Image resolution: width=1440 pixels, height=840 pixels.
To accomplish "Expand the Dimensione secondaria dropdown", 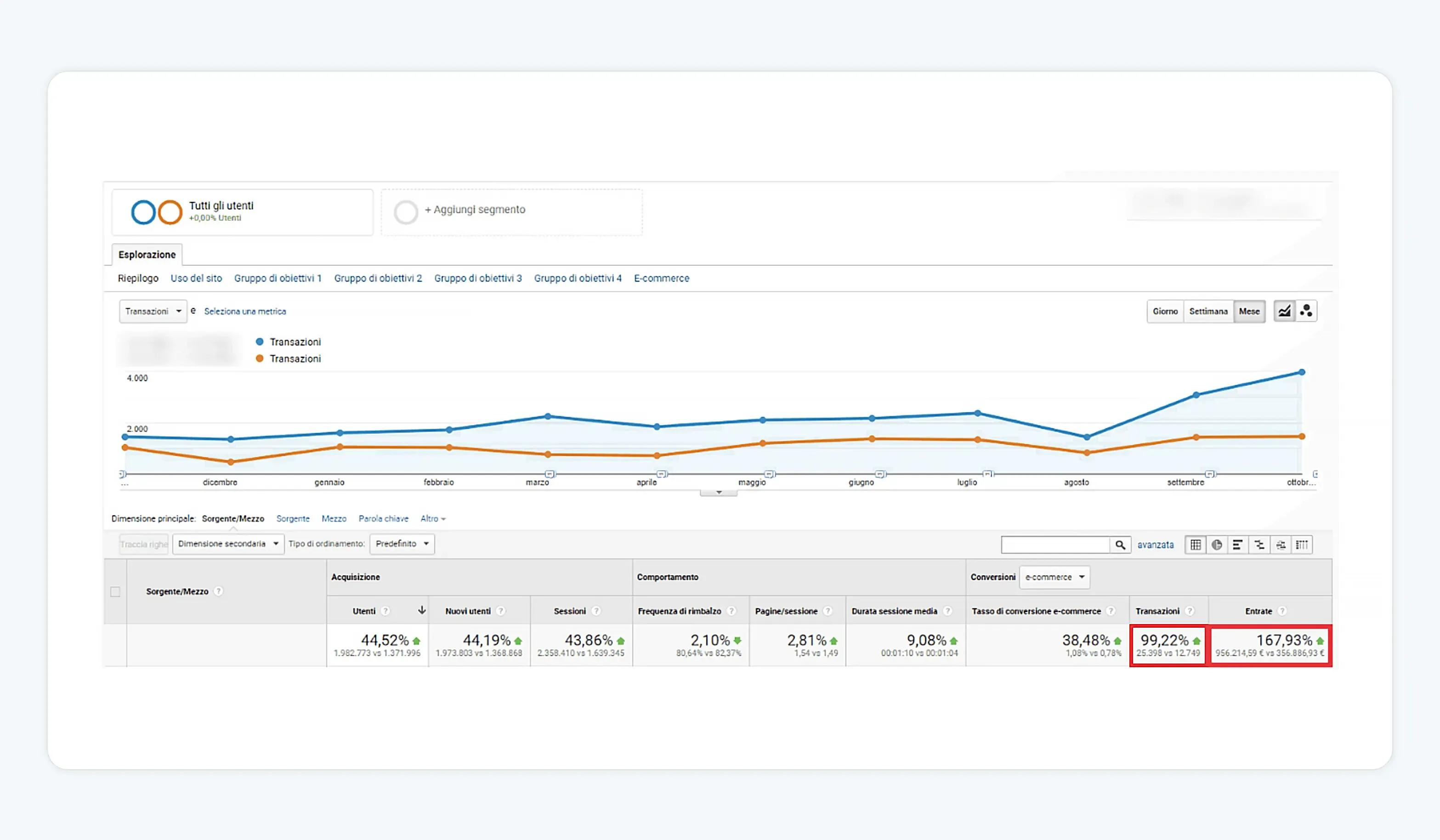I will [228, 544].
